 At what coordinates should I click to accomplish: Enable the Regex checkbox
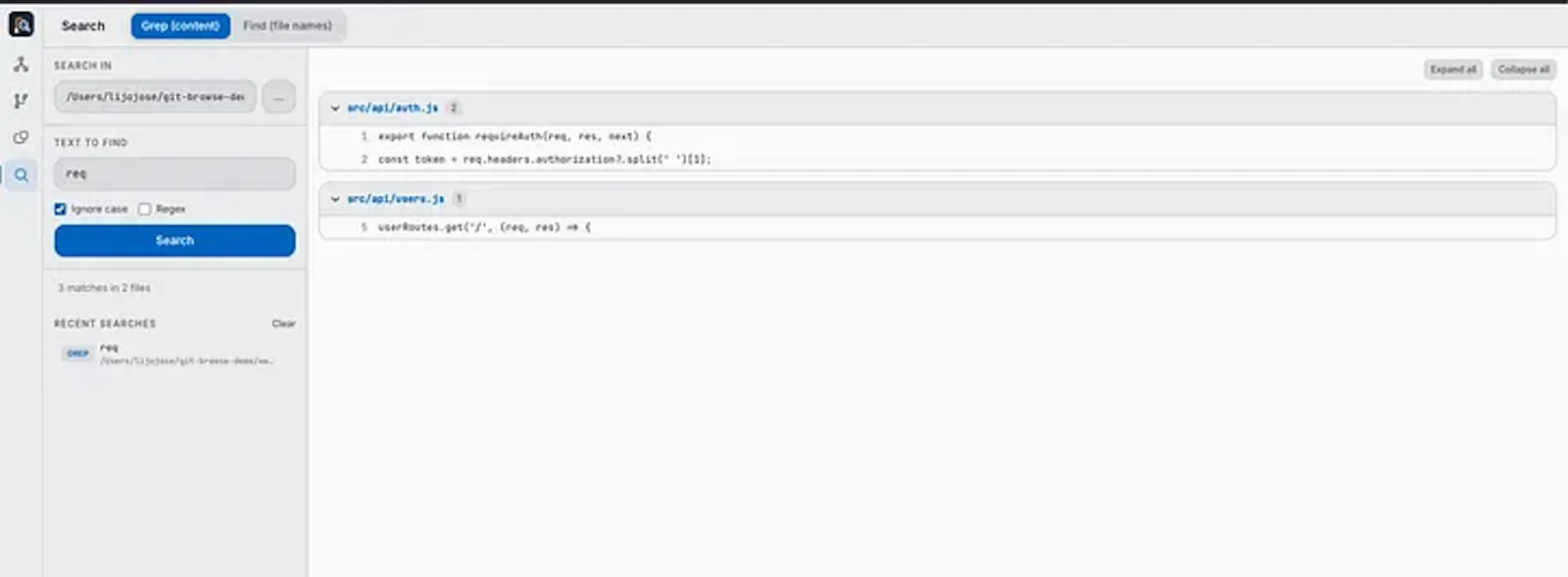click(144, 209)
